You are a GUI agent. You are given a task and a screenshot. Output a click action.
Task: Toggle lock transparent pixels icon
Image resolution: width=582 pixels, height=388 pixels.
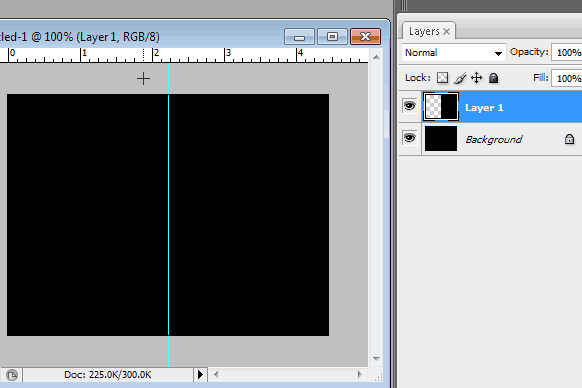point(442,78)
